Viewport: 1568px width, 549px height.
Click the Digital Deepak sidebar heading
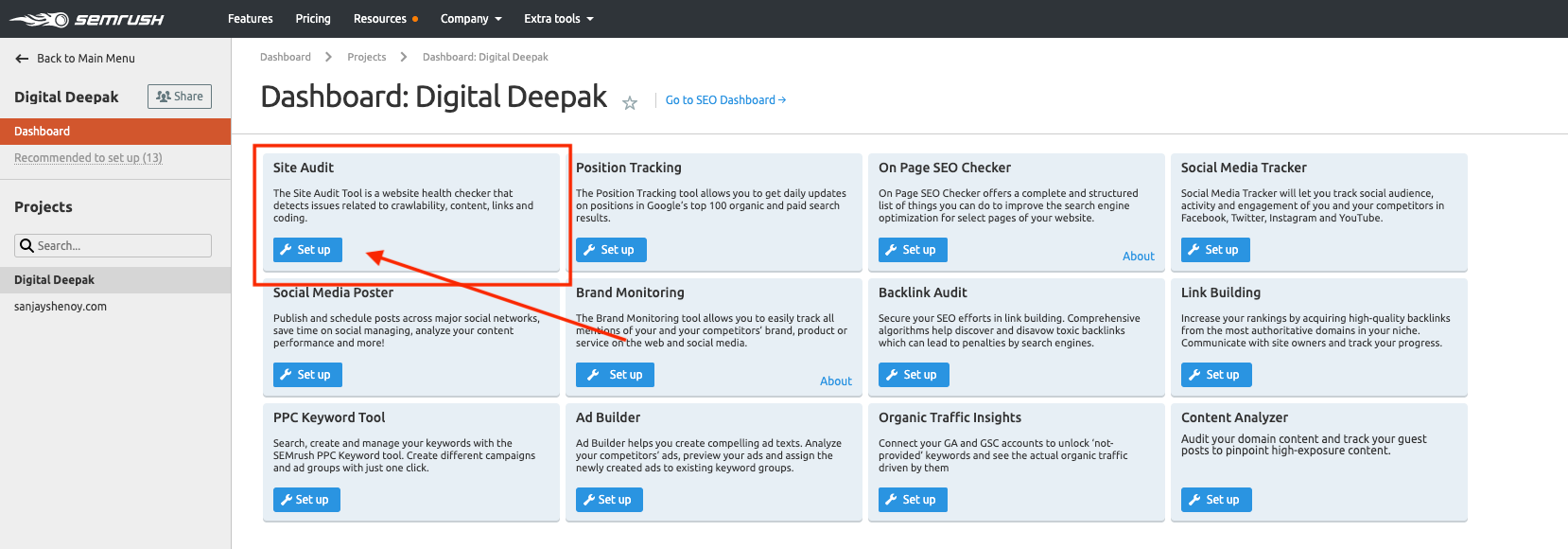point(66,97)
